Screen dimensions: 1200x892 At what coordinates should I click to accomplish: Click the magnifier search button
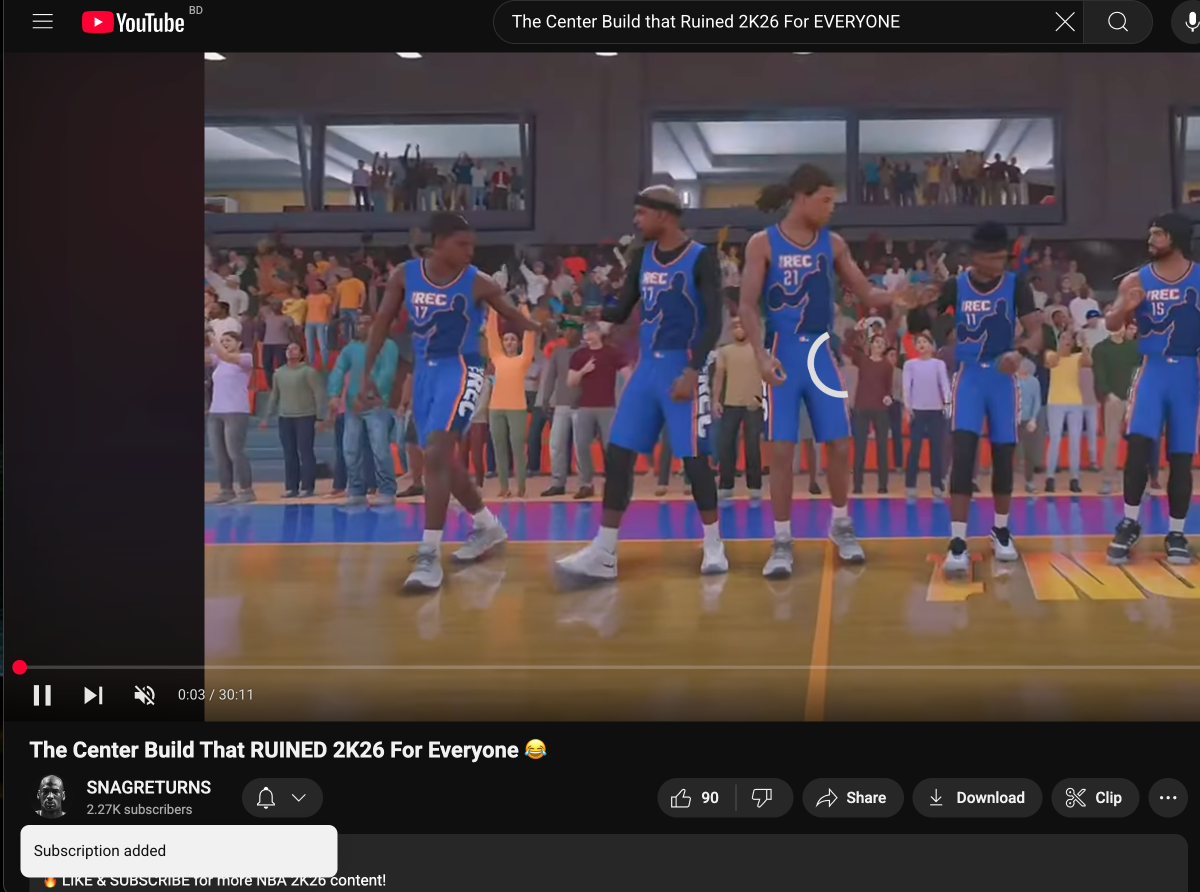click(x=1118, y=22)
